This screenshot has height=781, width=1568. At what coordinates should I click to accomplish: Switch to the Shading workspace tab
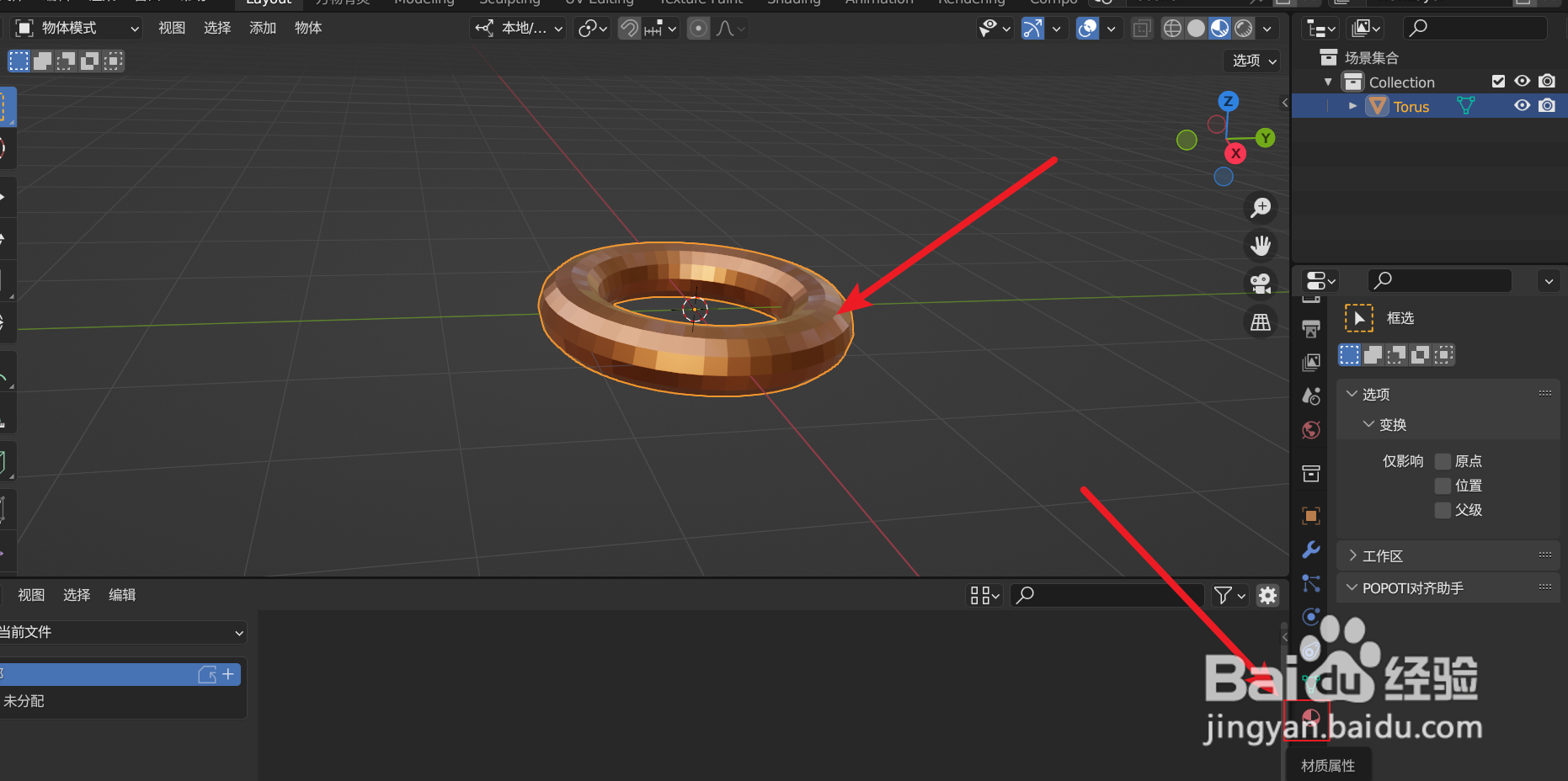pyautogui.click(x=792, y=3)
